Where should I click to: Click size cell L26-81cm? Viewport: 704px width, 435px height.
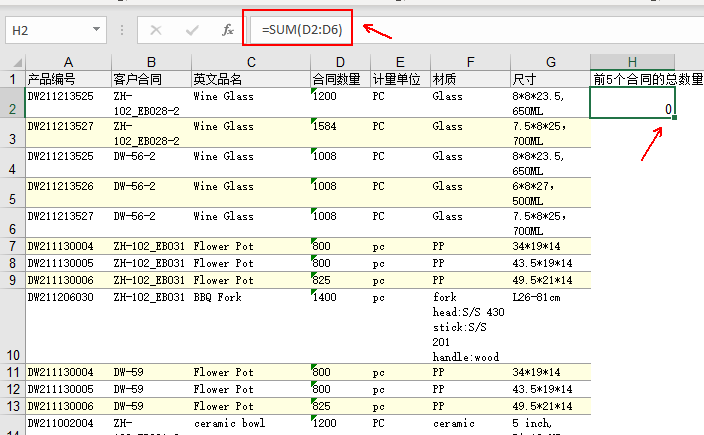[550, 326]
